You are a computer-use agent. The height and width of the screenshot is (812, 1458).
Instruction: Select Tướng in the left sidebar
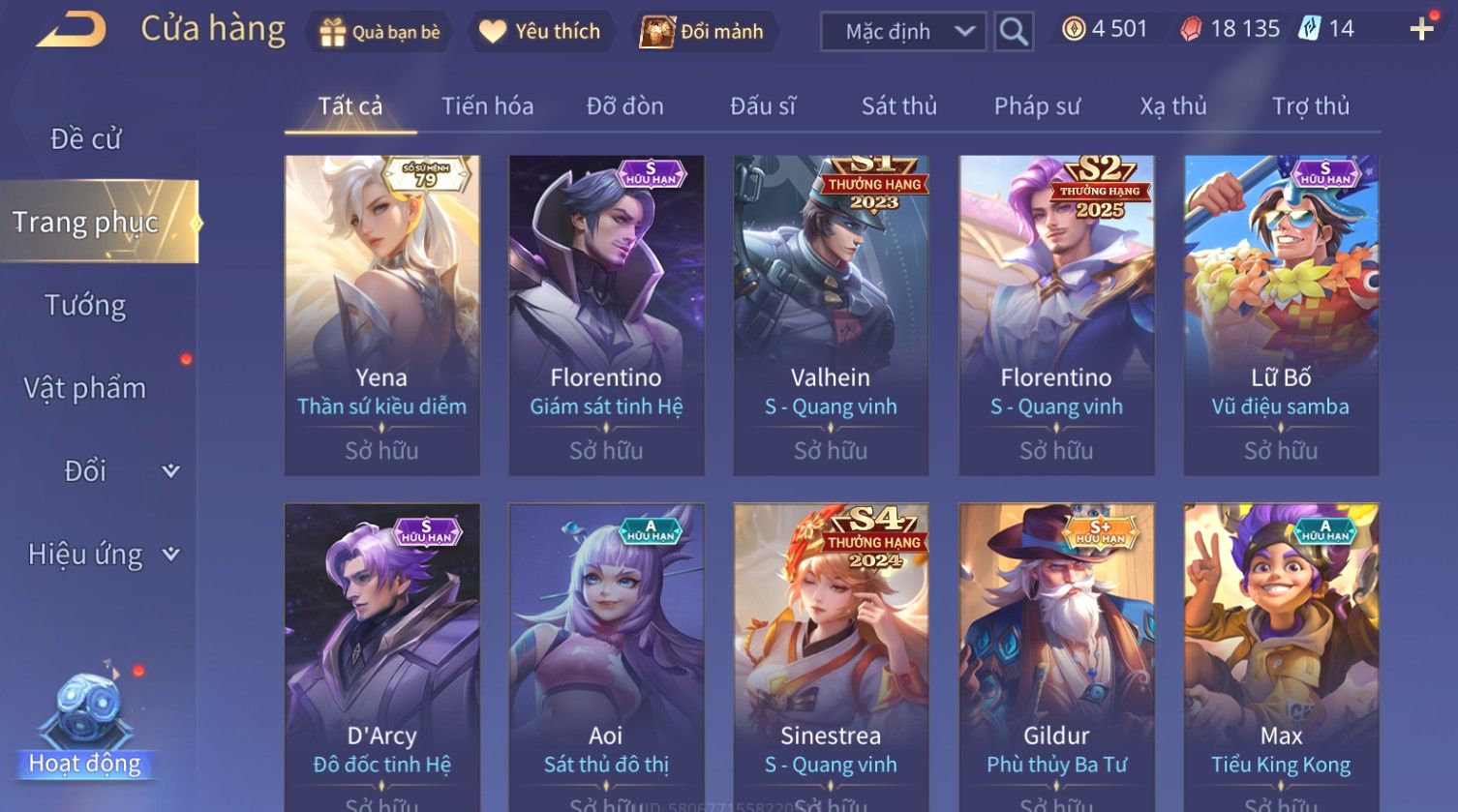tap(85, 306)
